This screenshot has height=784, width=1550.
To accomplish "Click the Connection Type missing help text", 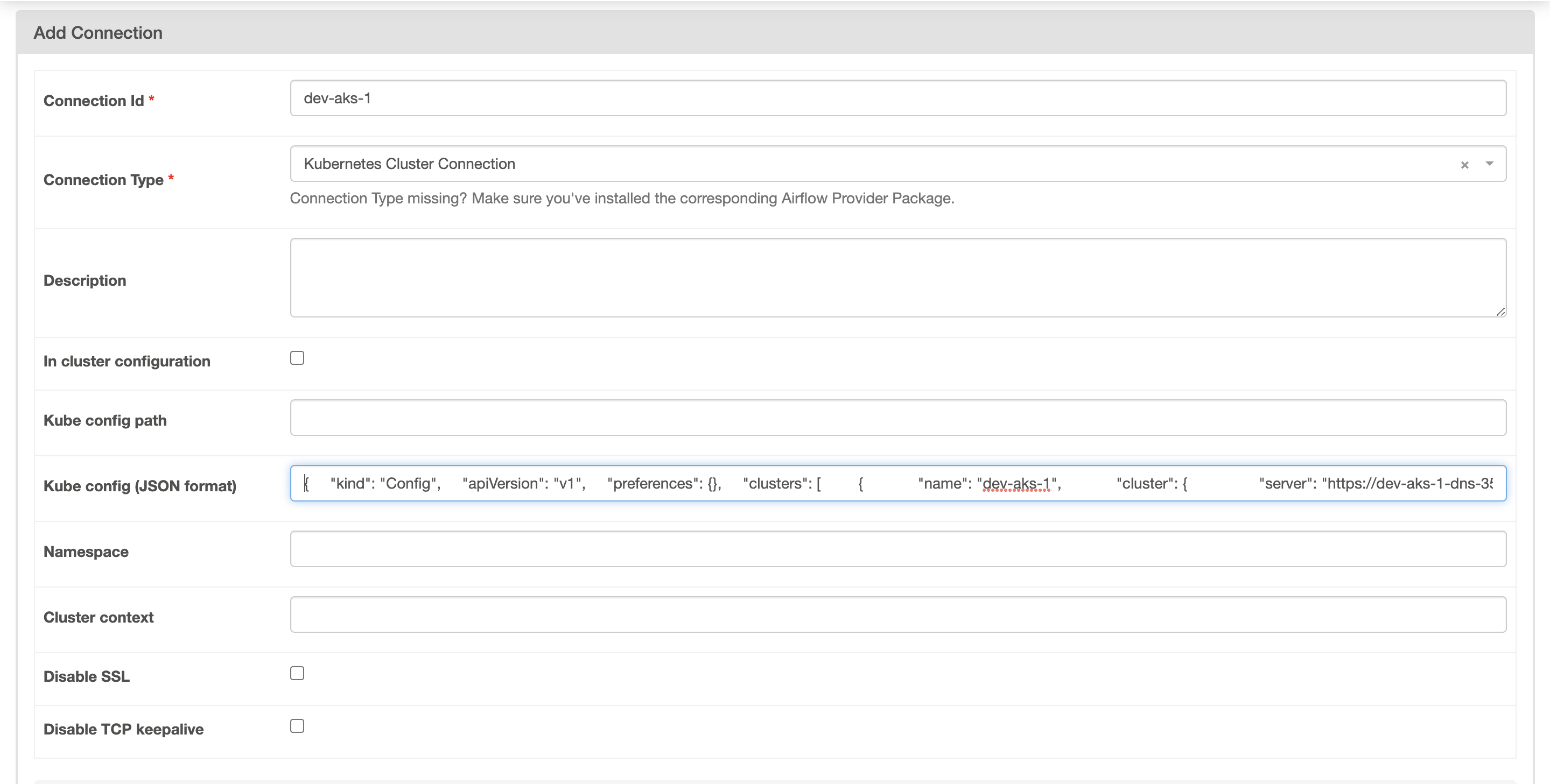I will pos(622,199).
